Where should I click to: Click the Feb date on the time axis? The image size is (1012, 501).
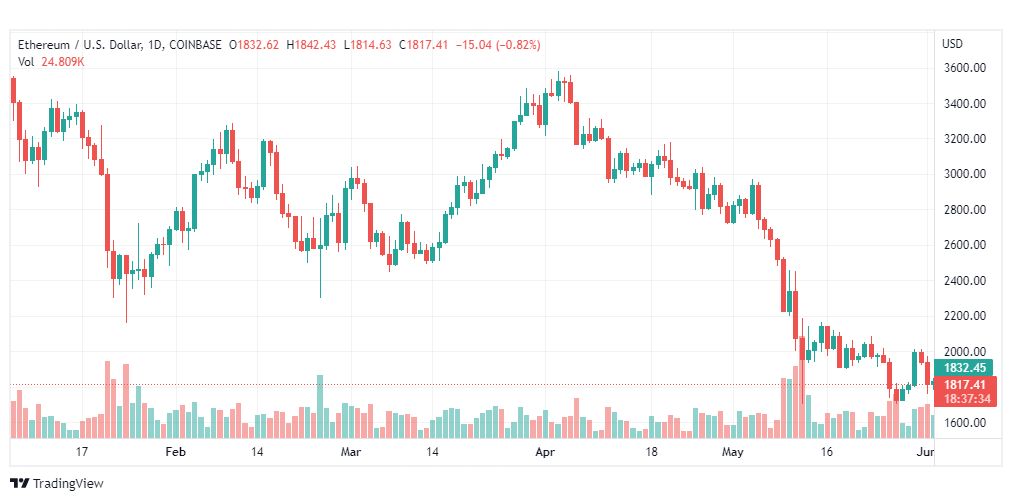176,452
